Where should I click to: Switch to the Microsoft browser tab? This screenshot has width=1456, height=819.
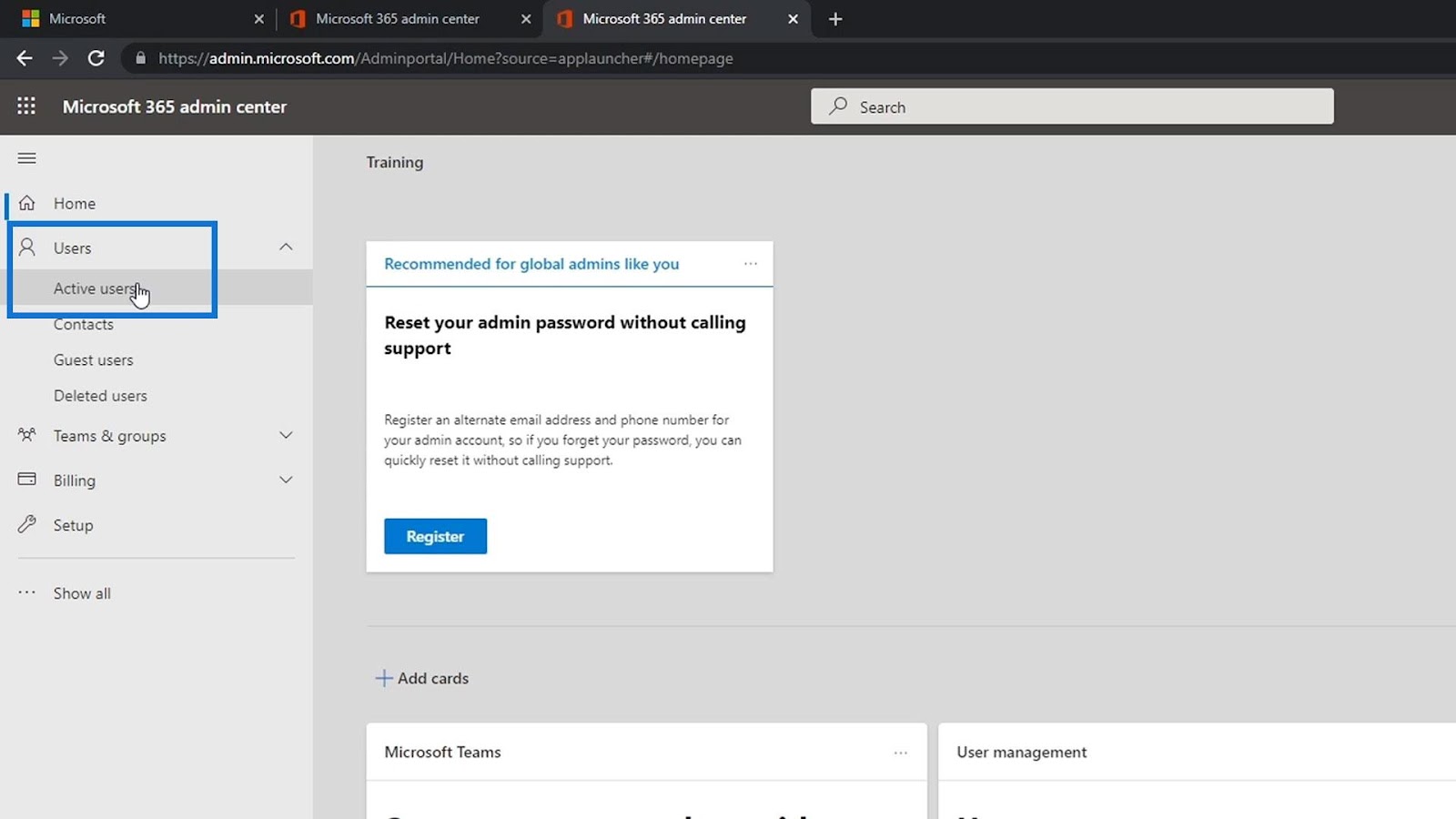141,19
